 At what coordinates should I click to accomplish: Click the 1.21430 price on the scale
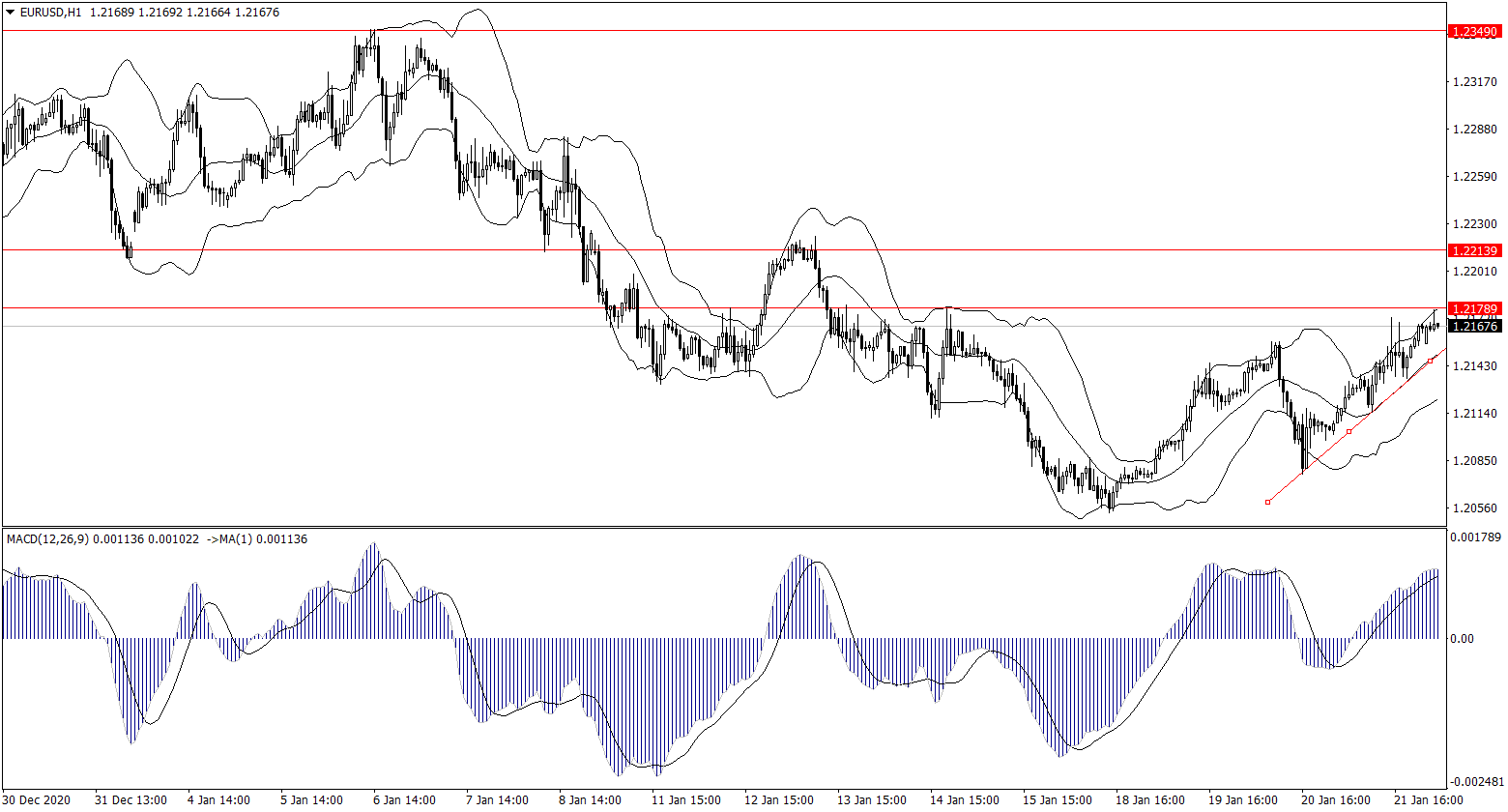(x=1474, y=366)
